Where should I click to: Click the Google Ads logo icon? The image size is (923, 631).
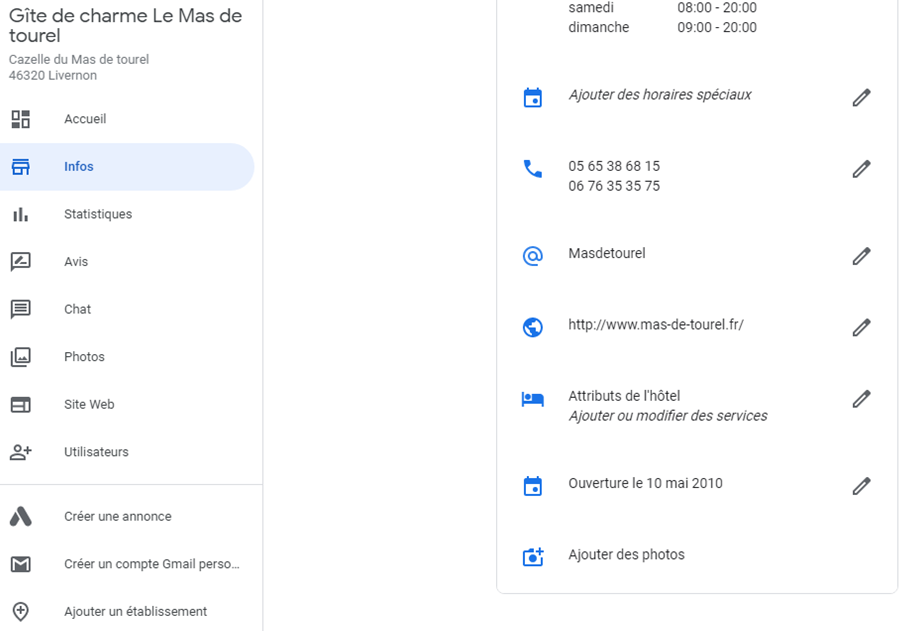click(x=21, y=516)
